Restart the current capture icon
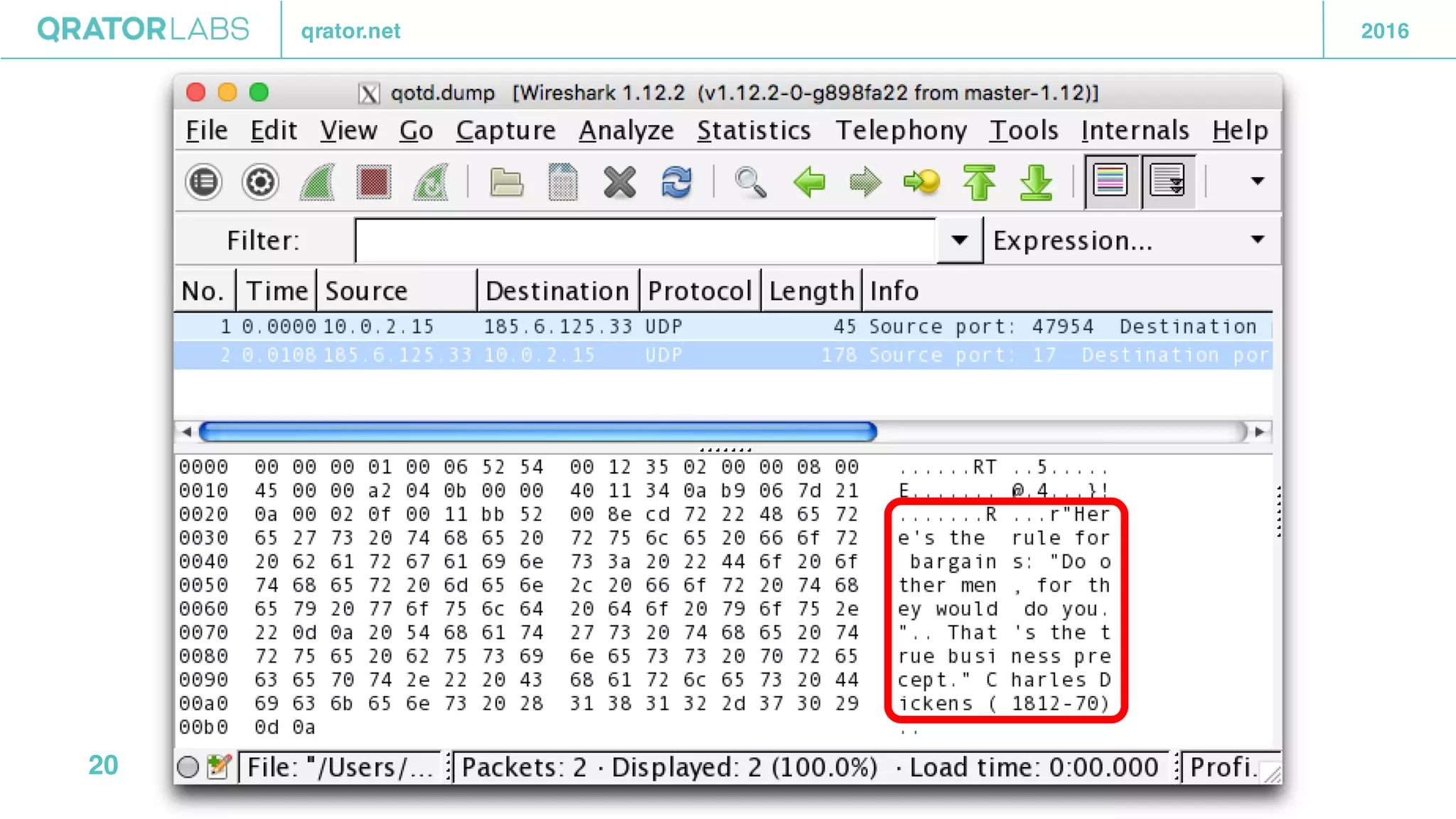 [431, 182]
